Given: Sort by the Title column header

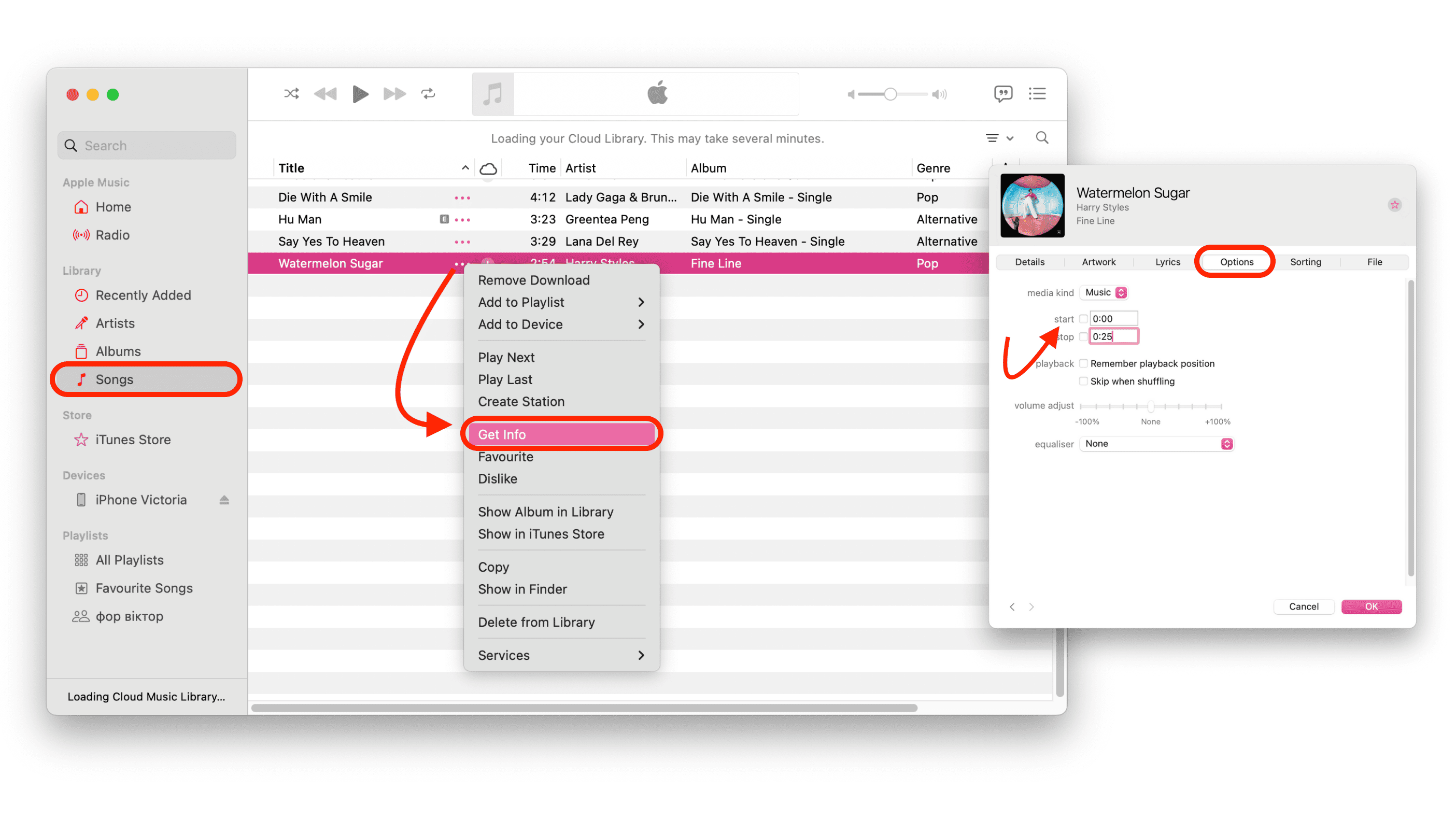Looking at the screenshot, I should [x=373, y=168].
